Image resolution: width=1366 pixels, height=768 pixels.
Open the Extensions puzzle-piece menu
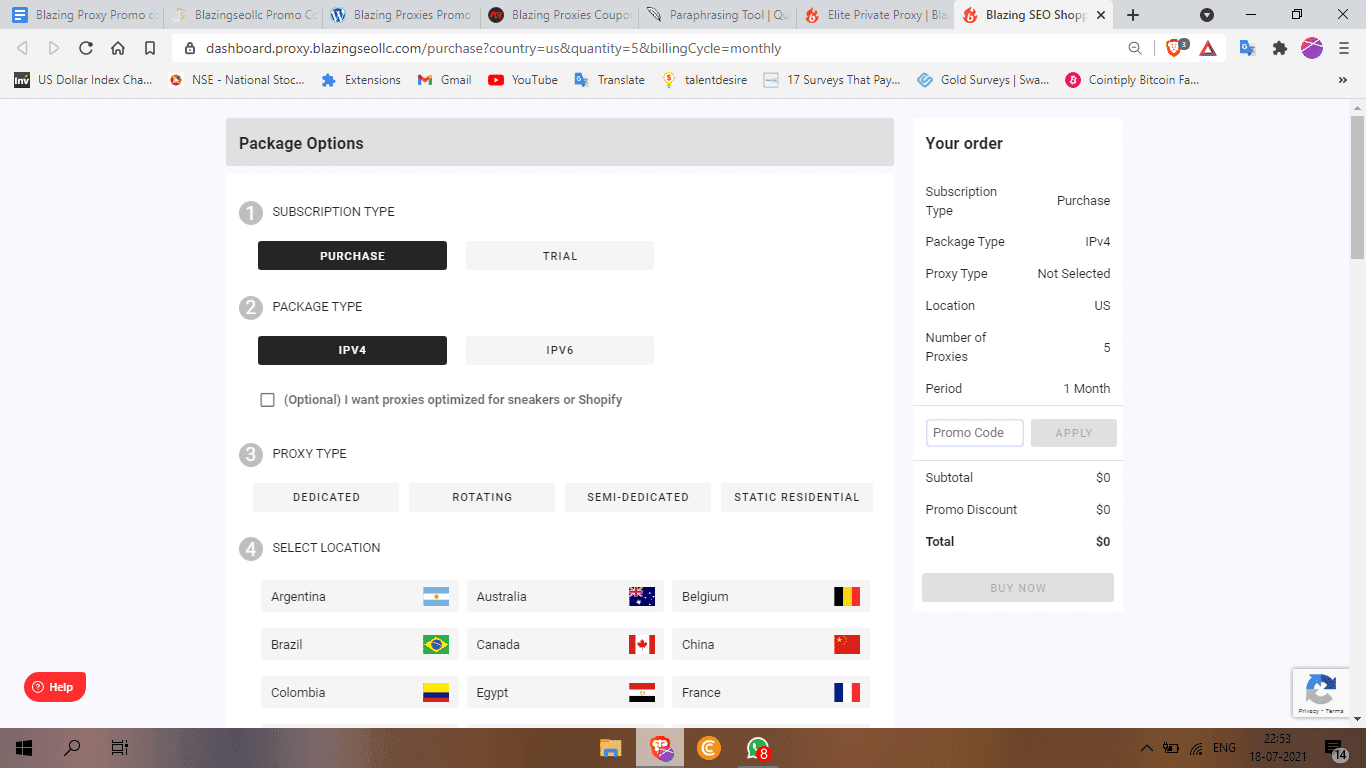pyautogui.click(x=1281, y=47)
